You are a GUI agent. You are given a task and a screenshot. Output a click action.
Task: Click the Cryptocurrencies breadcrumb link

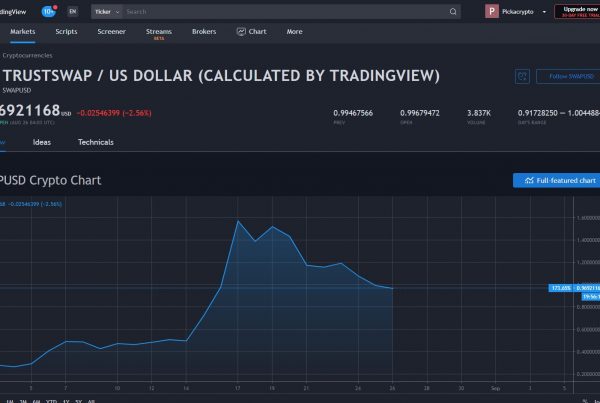pyautogui.click(x=27, y=55)
